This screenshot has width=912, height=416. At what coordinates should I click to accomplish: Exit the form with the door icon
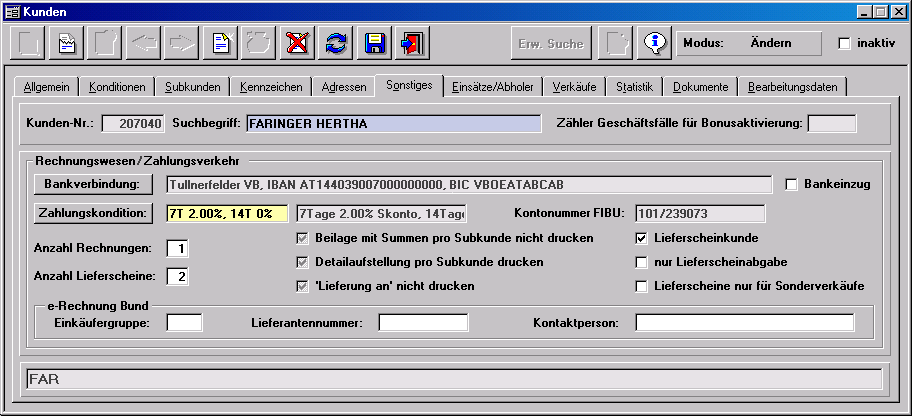coord(411,43)
